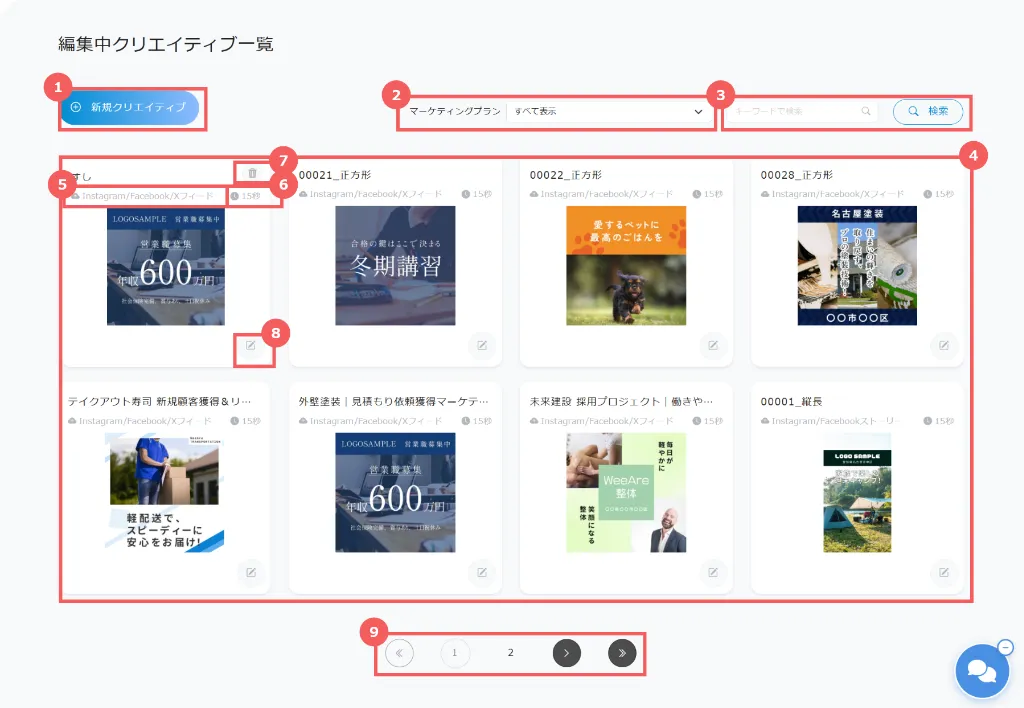Screen dimensions: 1024x708
Task: Click the edit icon on the 00028_正方形 card
Action: pos(944,345)
